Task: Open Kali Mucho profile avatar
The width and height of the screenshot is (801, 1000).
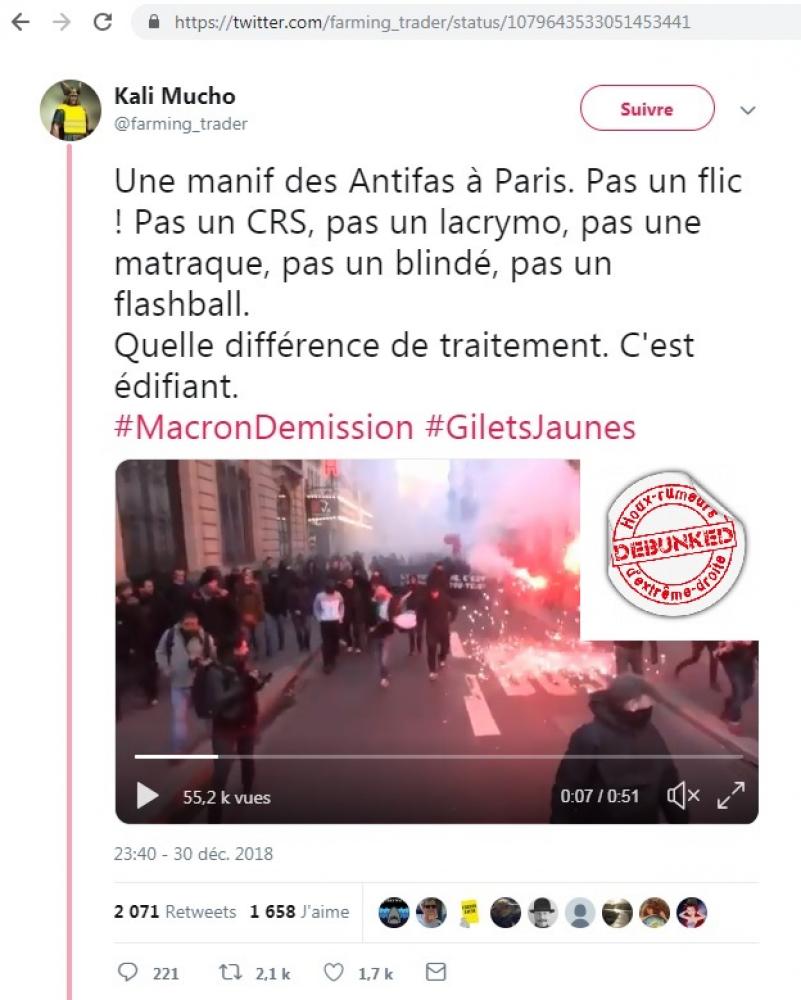Action: tap(71, 110)
